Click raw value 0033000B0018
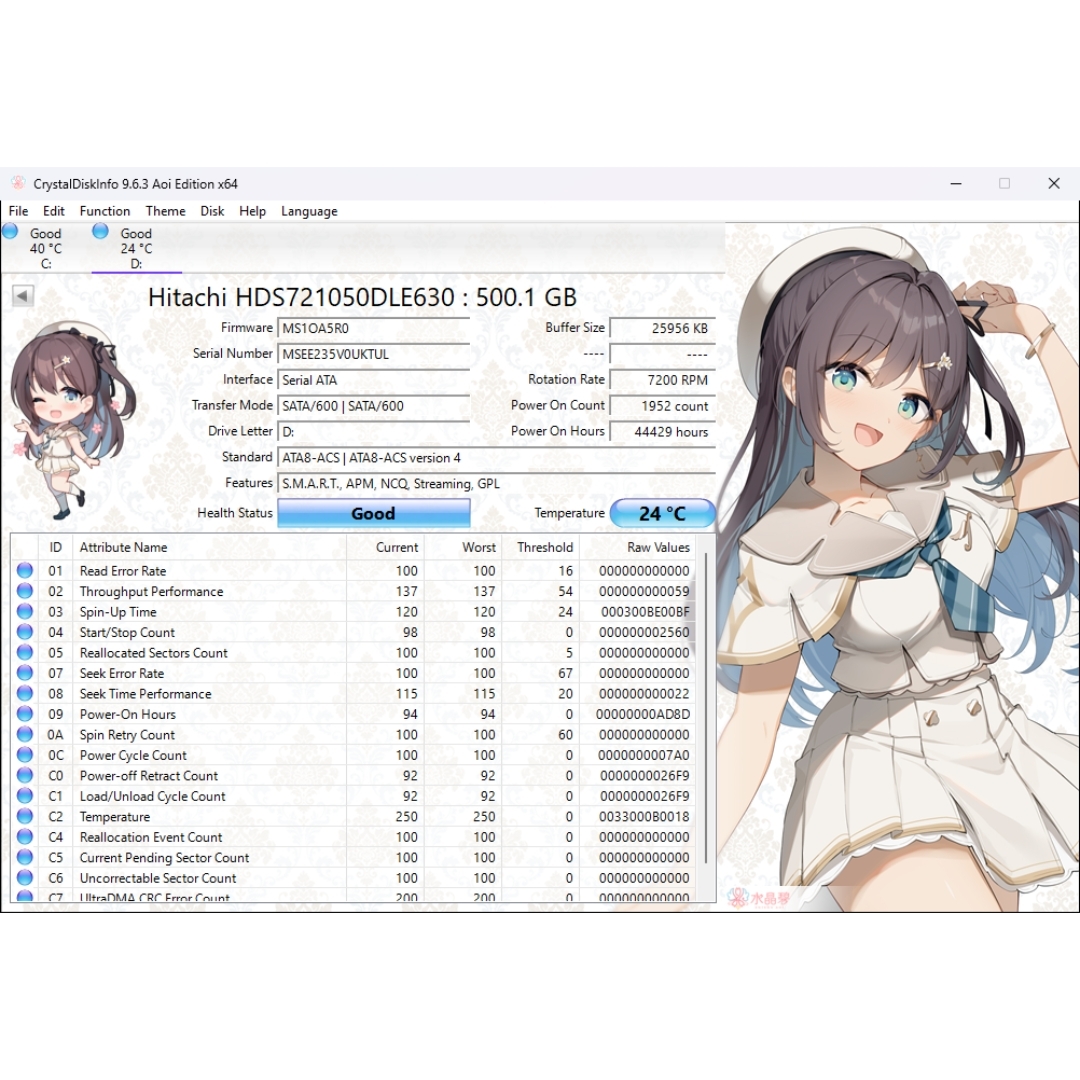Screen dimensions: 1080x1080 644,817
